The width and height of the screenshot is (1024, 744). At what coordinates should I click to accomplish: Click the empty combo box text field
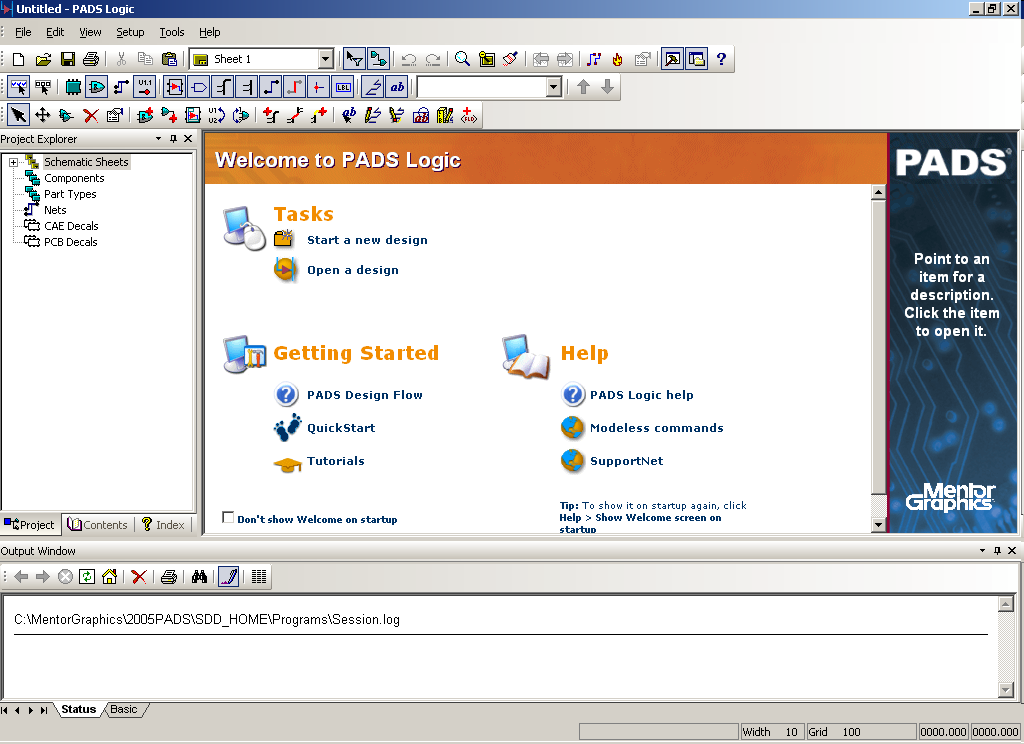[481, 87]
